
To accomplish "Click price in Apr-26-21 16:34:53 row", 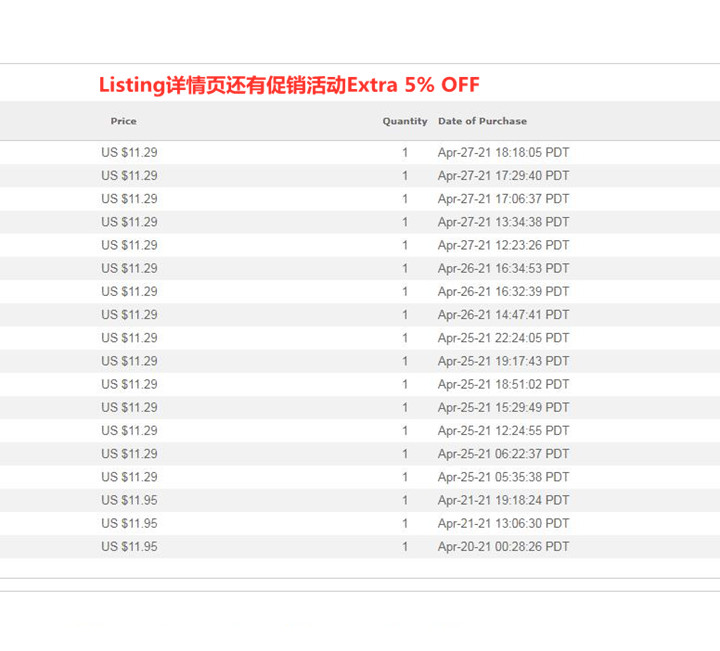I will click(129, 269).
